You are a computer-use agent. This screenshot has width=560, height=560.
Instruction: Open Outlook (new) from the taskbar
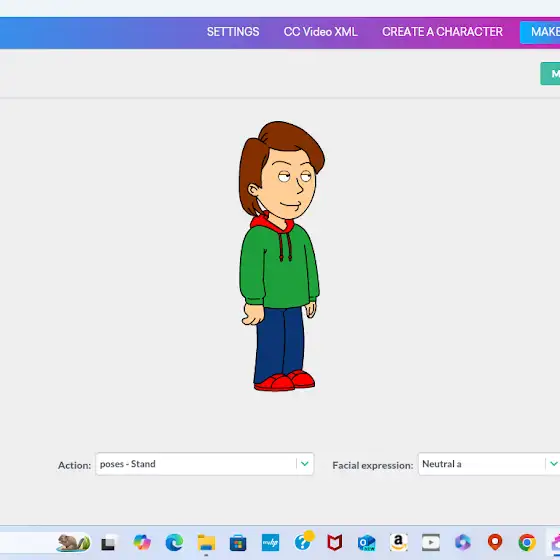[366, 543]
